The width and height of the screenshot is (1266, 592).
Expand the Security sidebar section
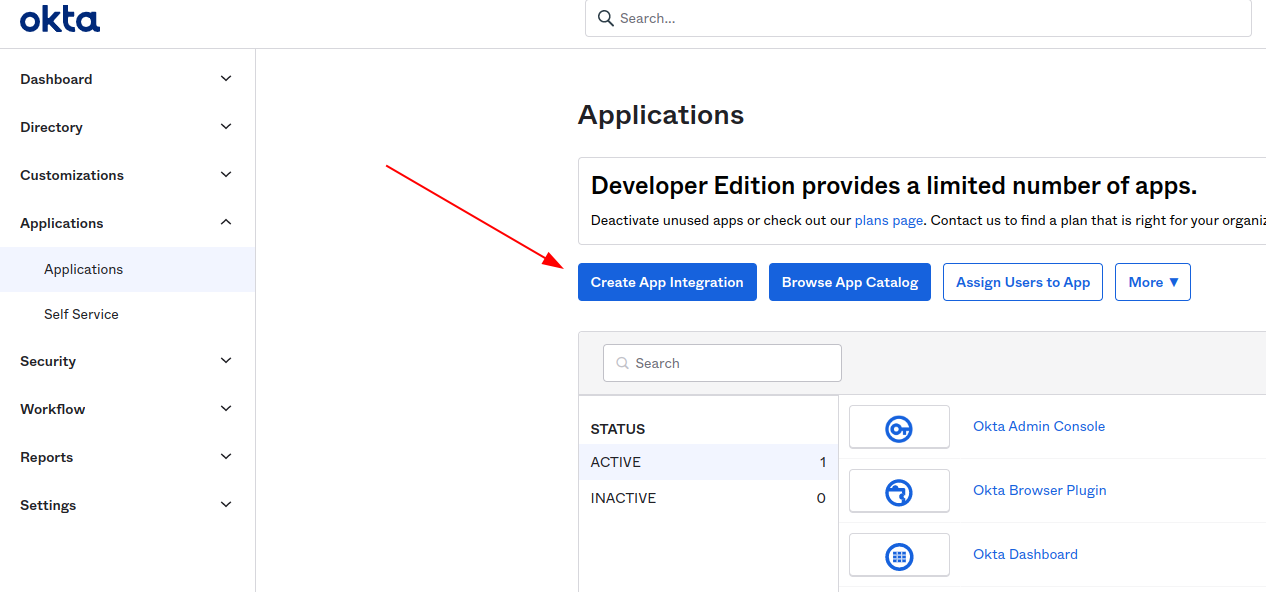[x=127, y=361]
